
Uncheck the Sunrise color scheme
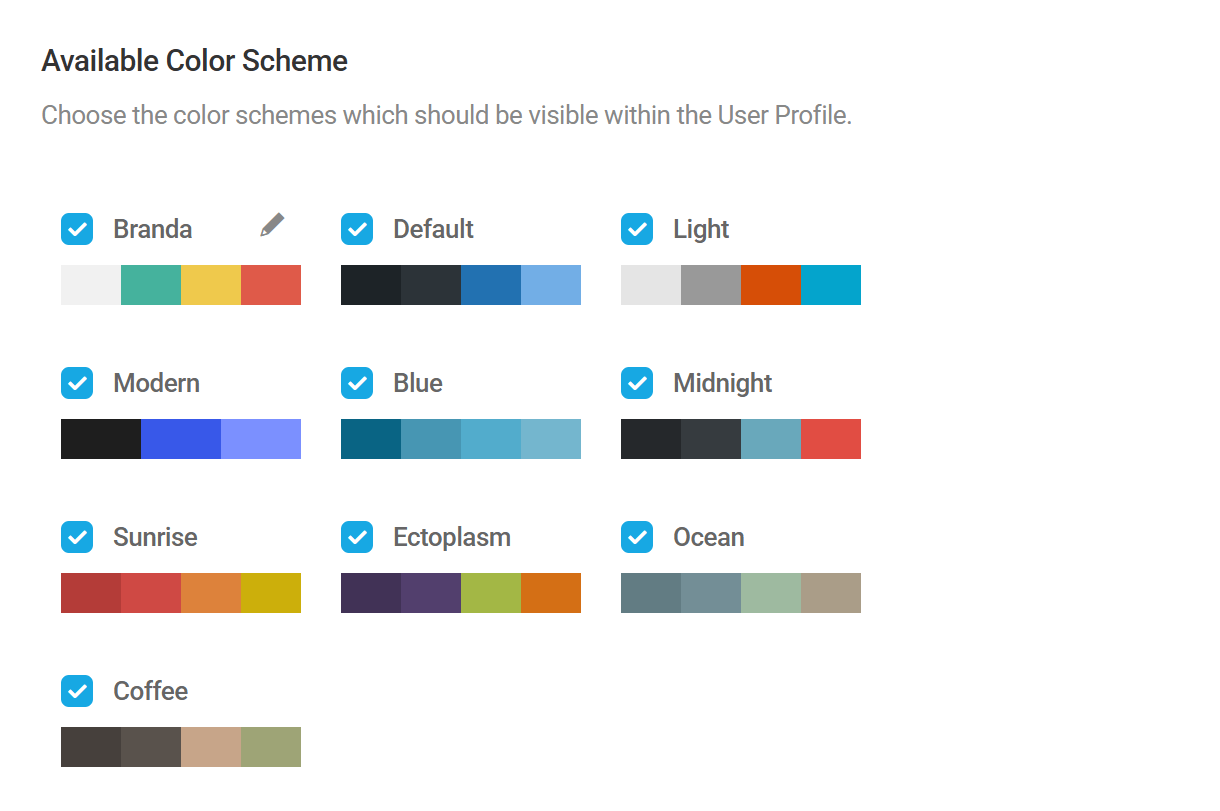[x=76, y=537]
